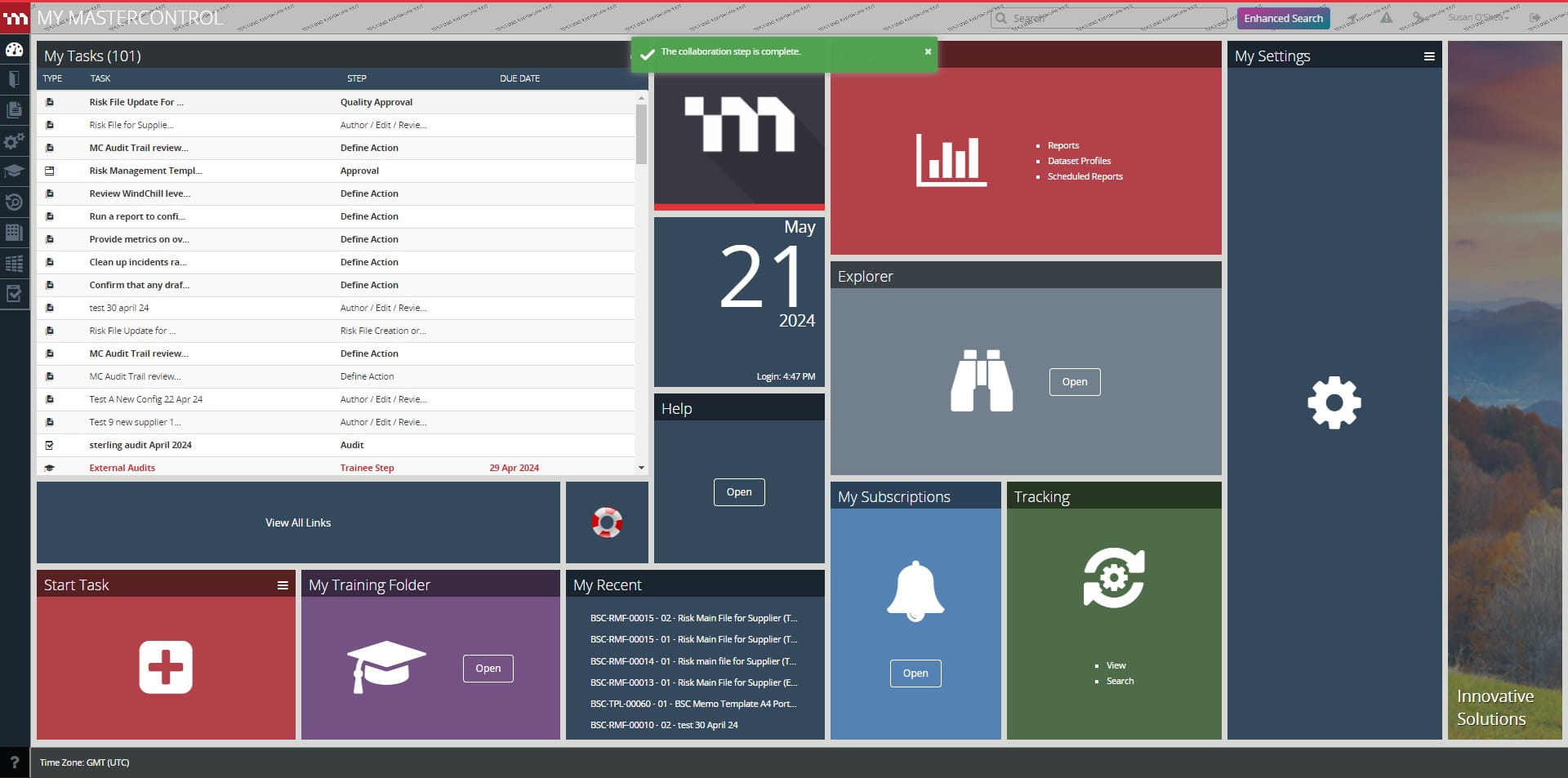This screenshot has height=778, width=1568.
Task: Select the External Audits trainee task
Action: pos(122,468)
